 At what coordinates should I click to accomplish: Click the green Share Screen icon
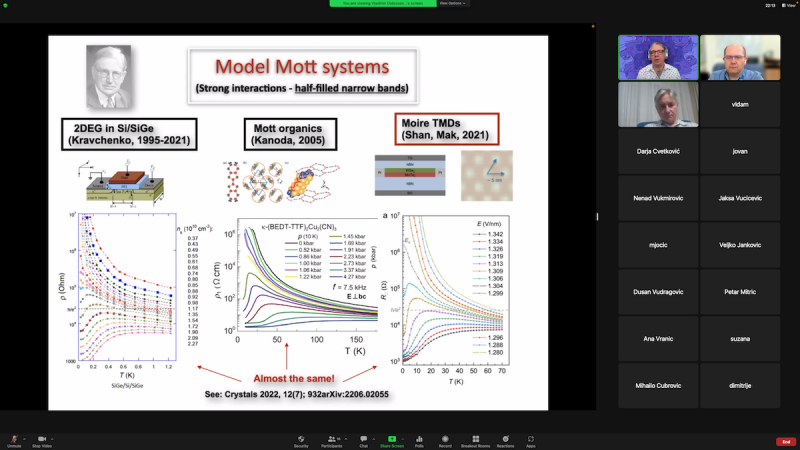pyautogui.click(x=391, y=438)
